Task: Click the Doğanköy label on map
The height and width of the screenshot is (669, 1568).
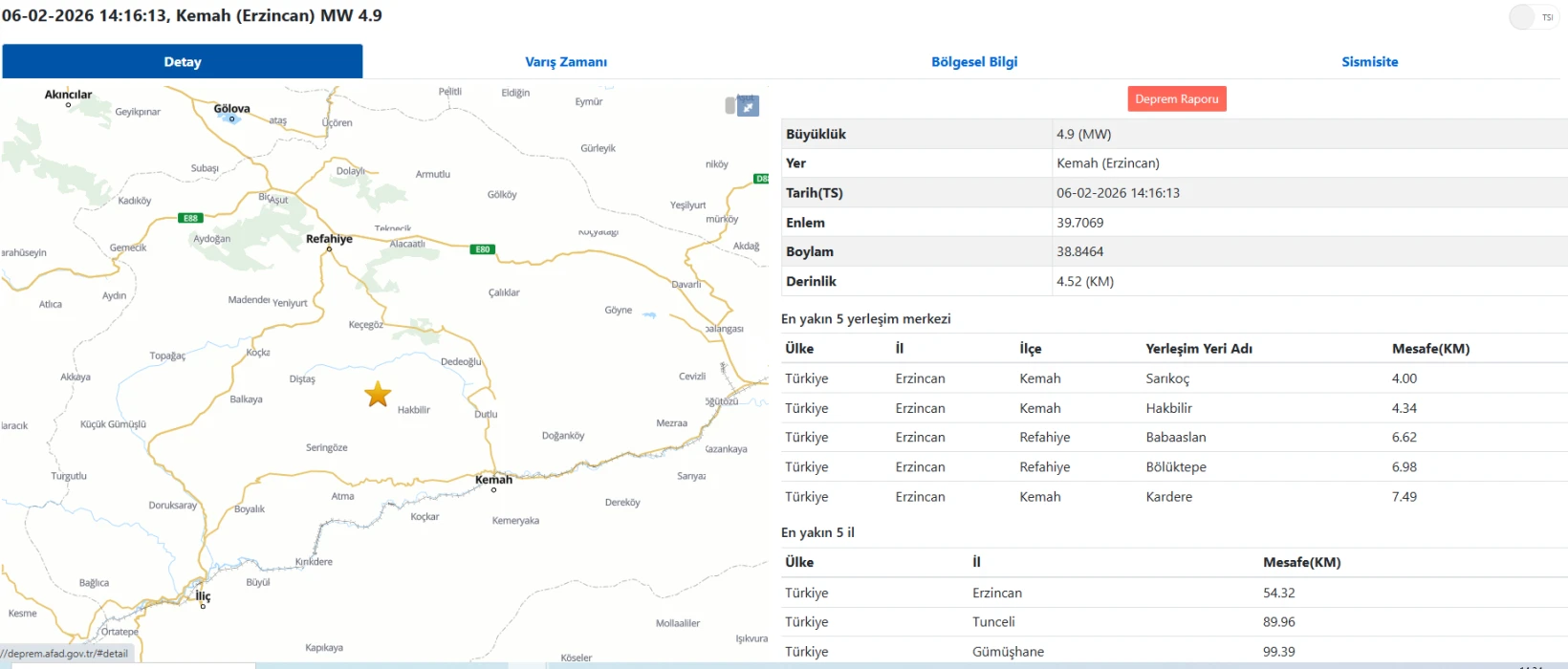Action: pos(563,435)
